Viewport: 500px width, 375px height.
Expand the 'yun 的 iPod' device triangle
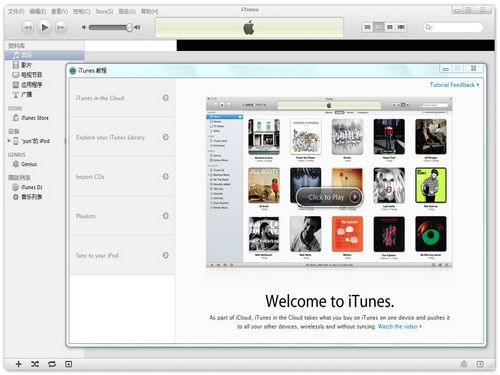[x=9, y=141]
